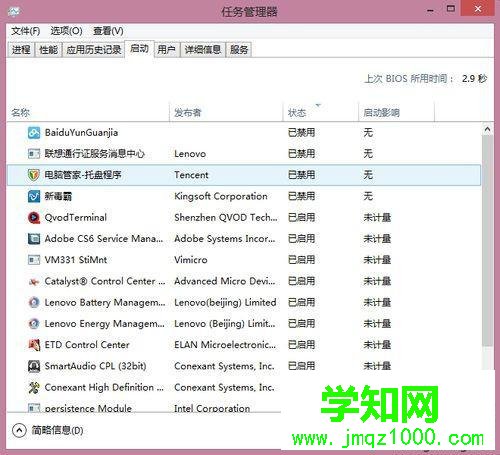This screenshot has height=455, width=500.
Task: Select Adobe CS6 Service Mana... entry name
Action: [104, 239]
